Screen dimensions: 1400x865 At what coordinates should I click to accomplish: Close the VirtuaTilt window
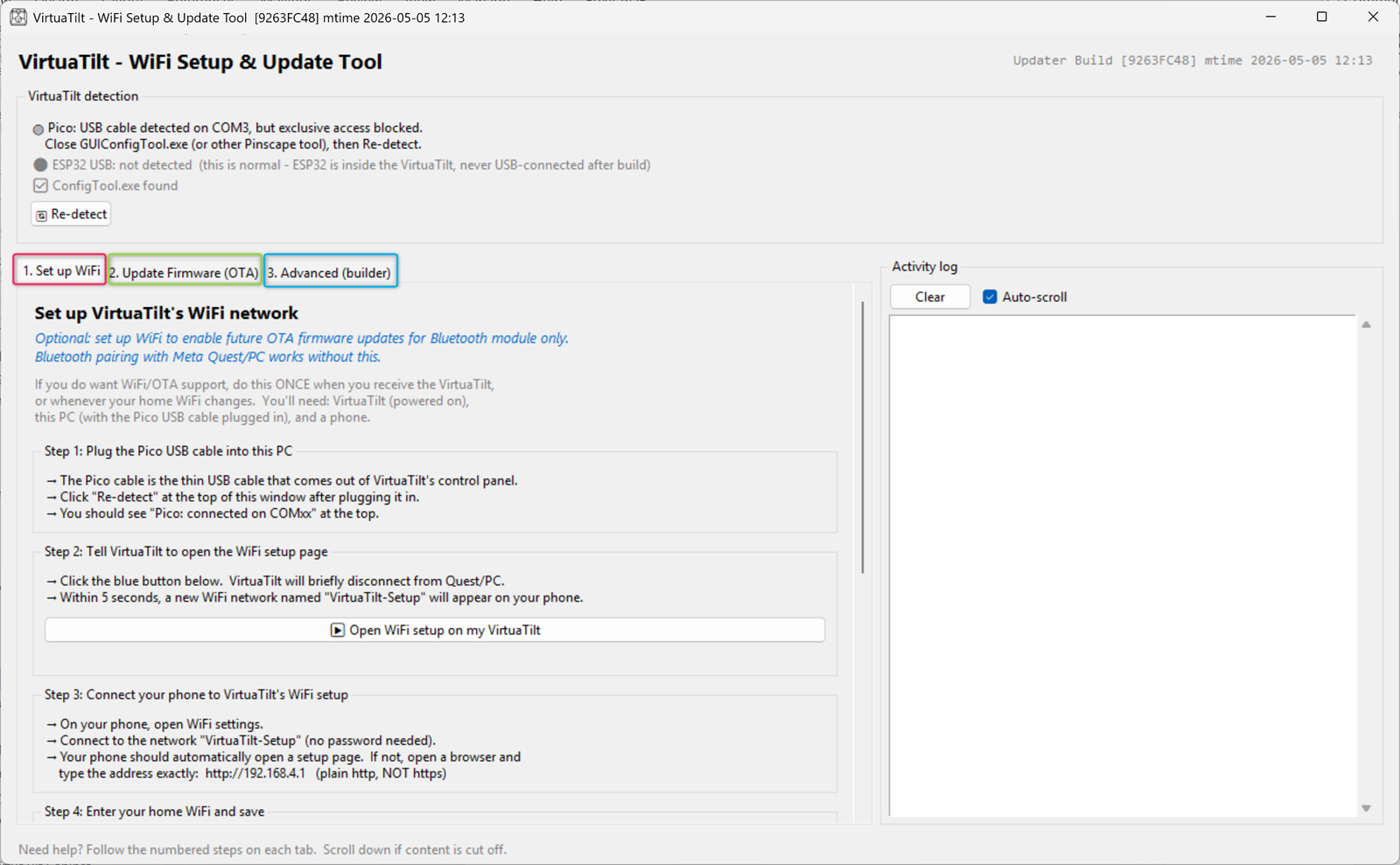click(1373, 17)
